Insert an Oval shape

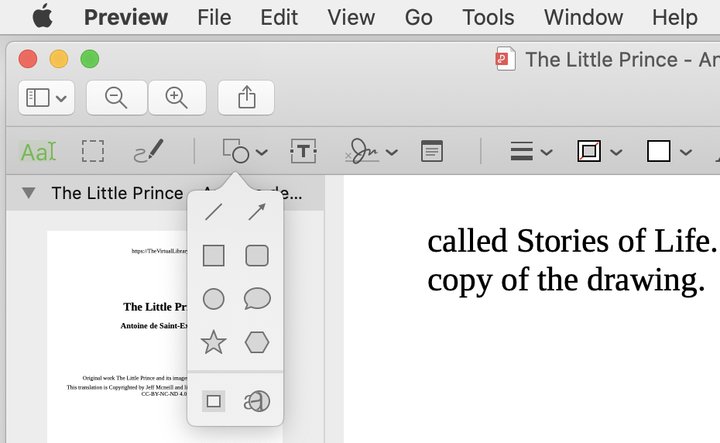214,299
